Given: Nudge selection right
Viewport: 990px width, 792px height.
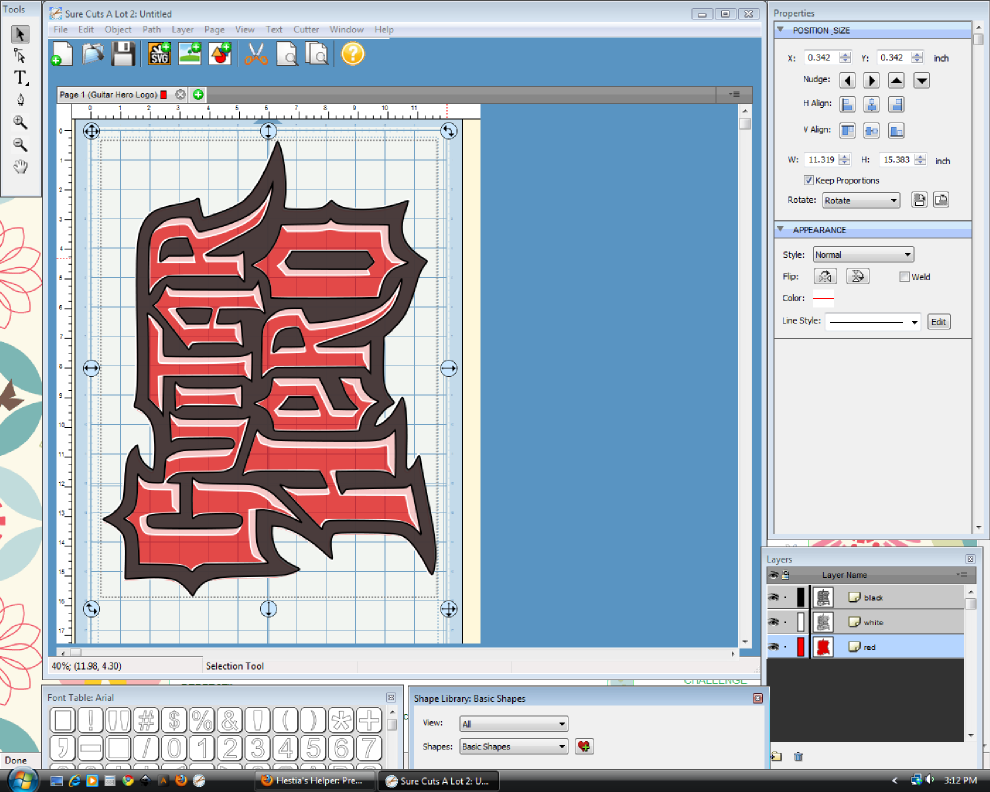Looking at the screenshot, I should tap(871, 80).
